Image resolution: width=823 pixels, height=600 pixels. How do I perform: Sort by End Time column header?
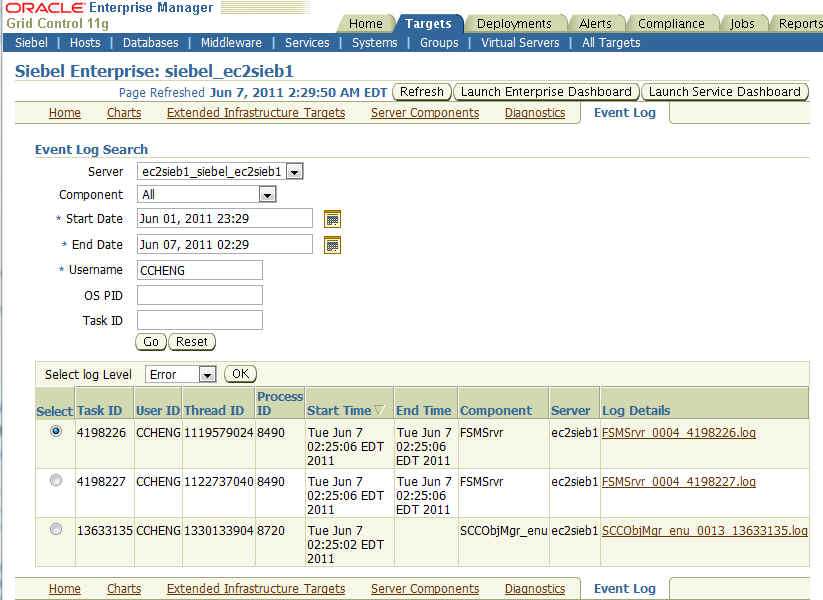[x=424, y=410]
